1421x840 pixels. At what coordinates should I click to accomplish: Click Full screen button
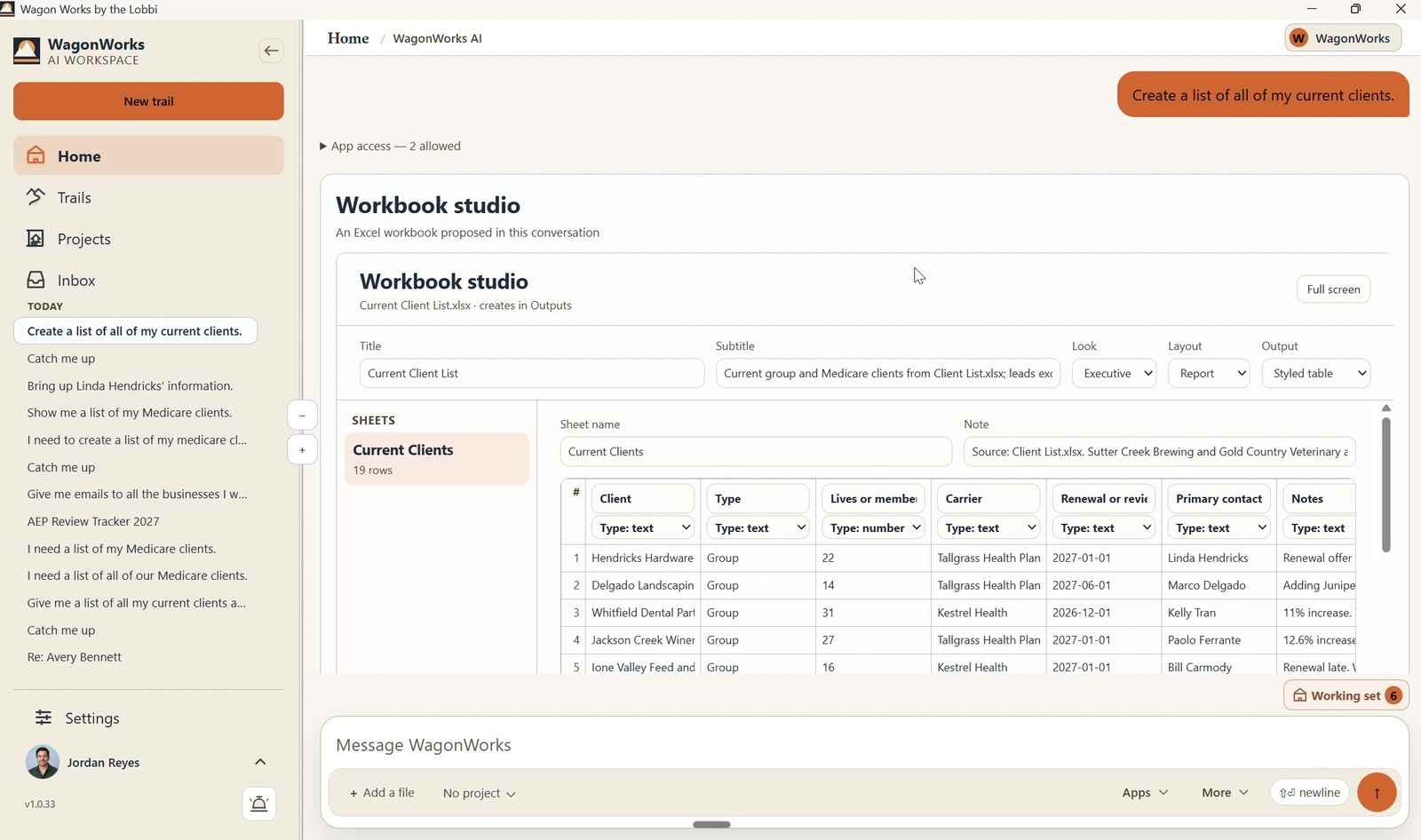(x=1333, y=289)
